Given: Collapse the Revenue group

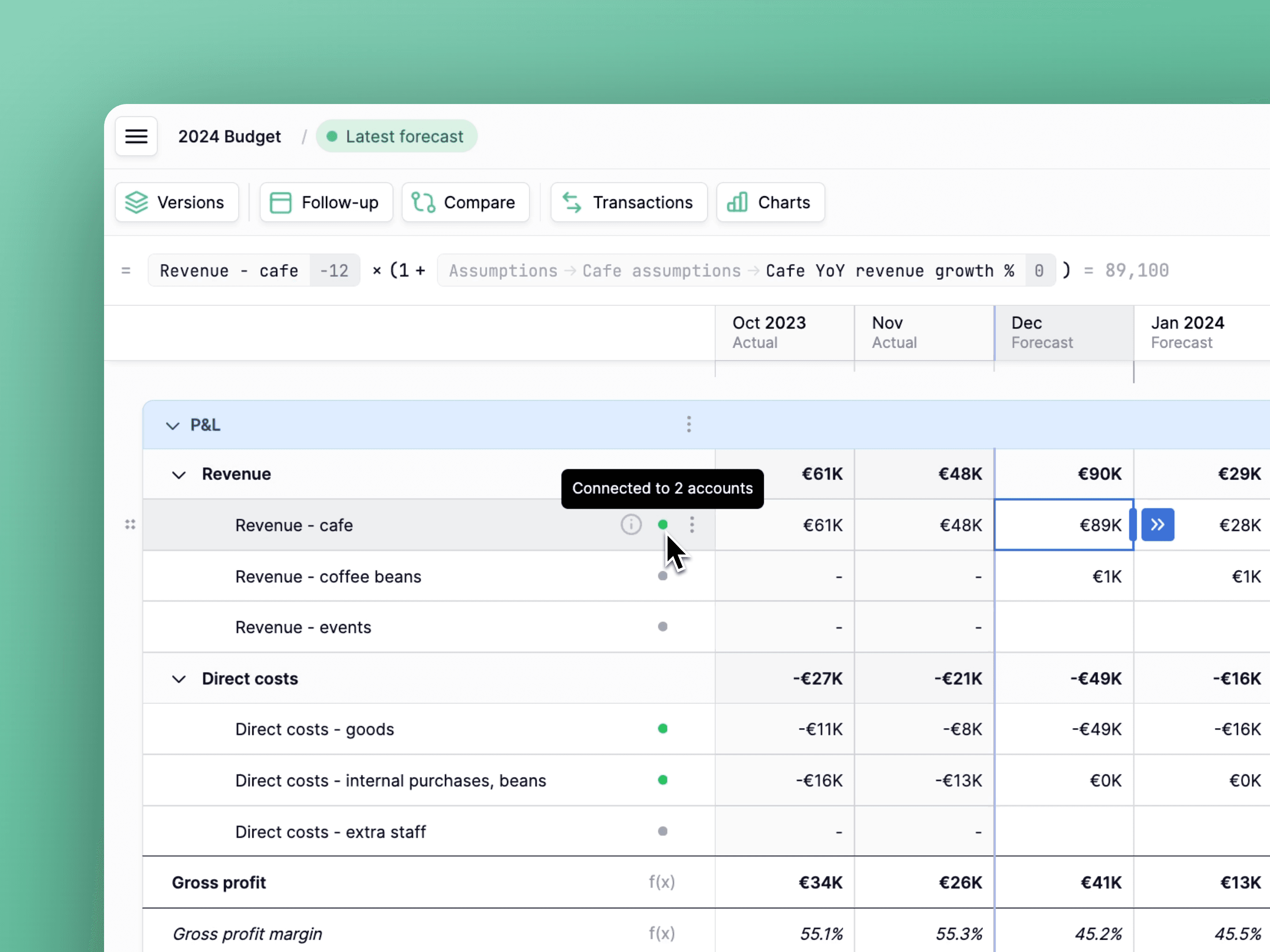Looking at the screenshot, I should point(179,475).
